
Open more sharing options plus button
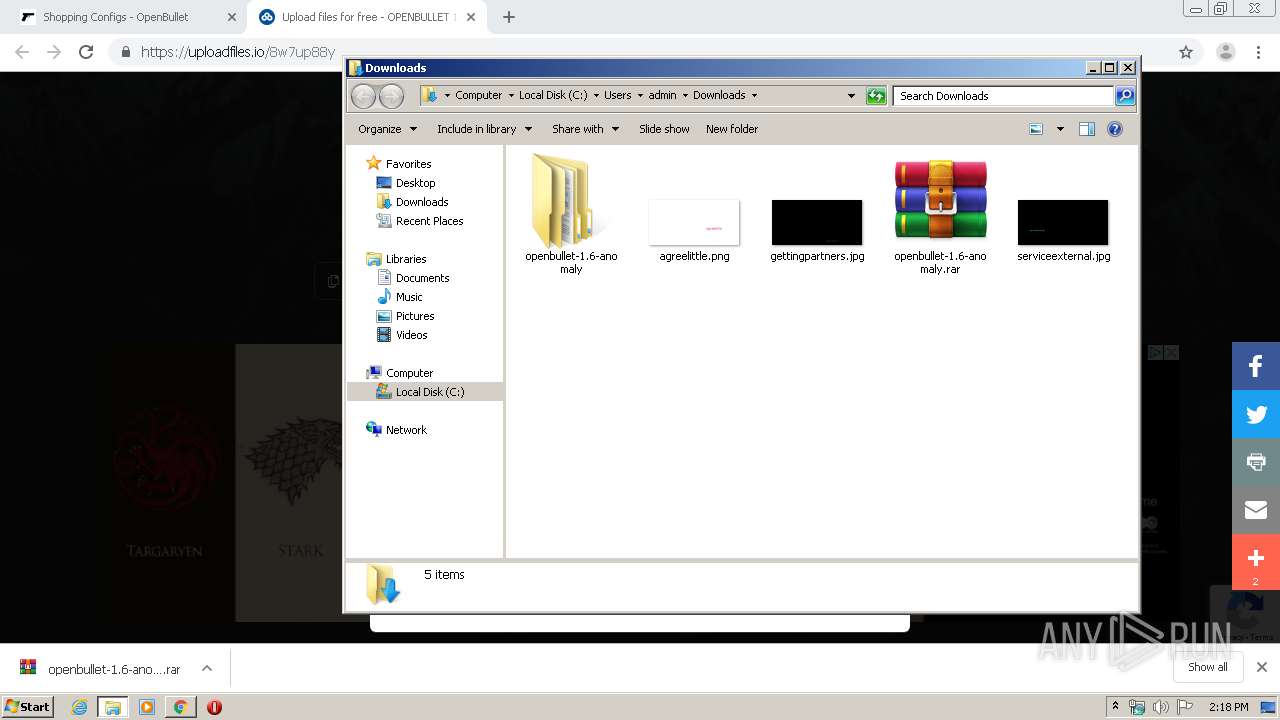click(x=1256, y=561)
